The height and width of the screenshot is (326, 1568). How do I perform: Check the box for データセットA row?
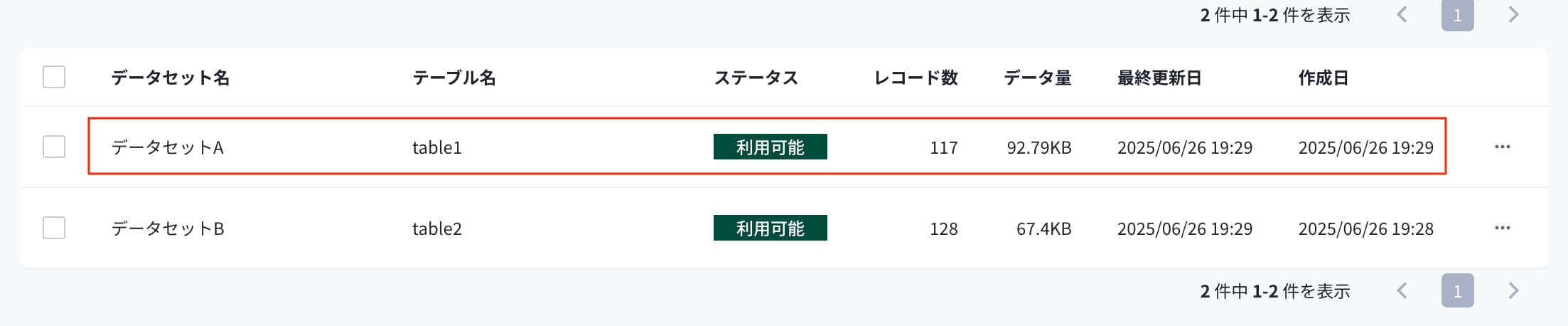pos(54,147)
